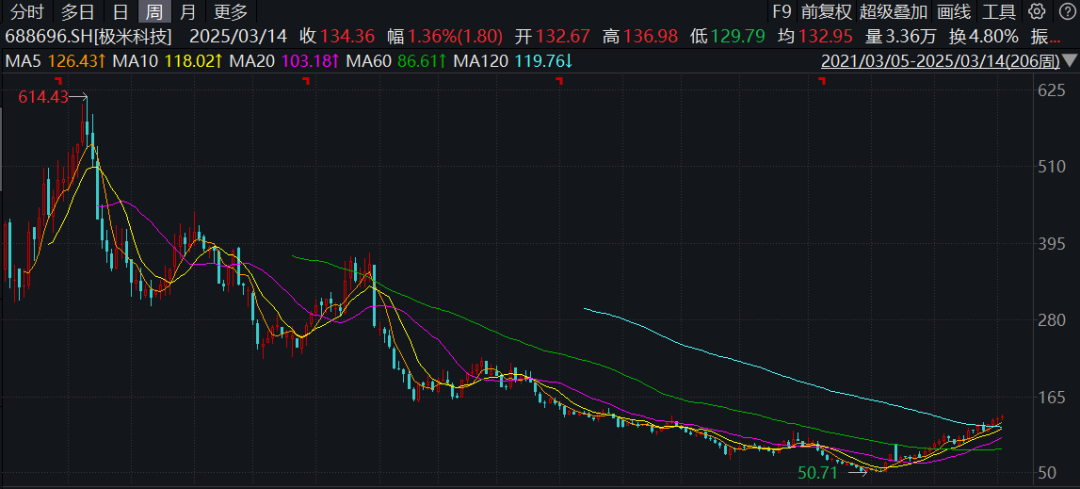This screenshot has height=489, width=1080.
Task: Open the 前复权 price adjustment dropdown
Action: tap(826, 12)
